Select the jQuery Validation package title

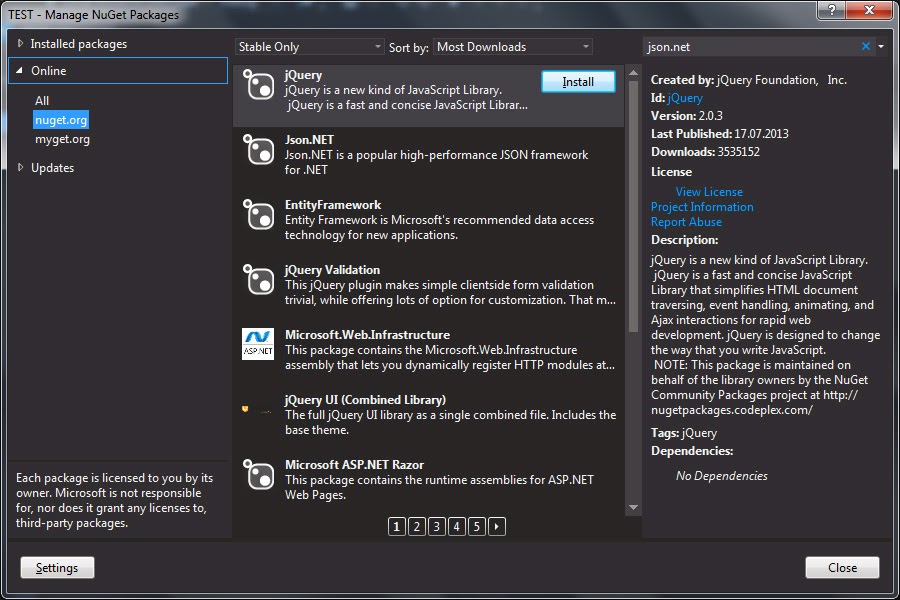pyautogui.click(x=332, y=270)
